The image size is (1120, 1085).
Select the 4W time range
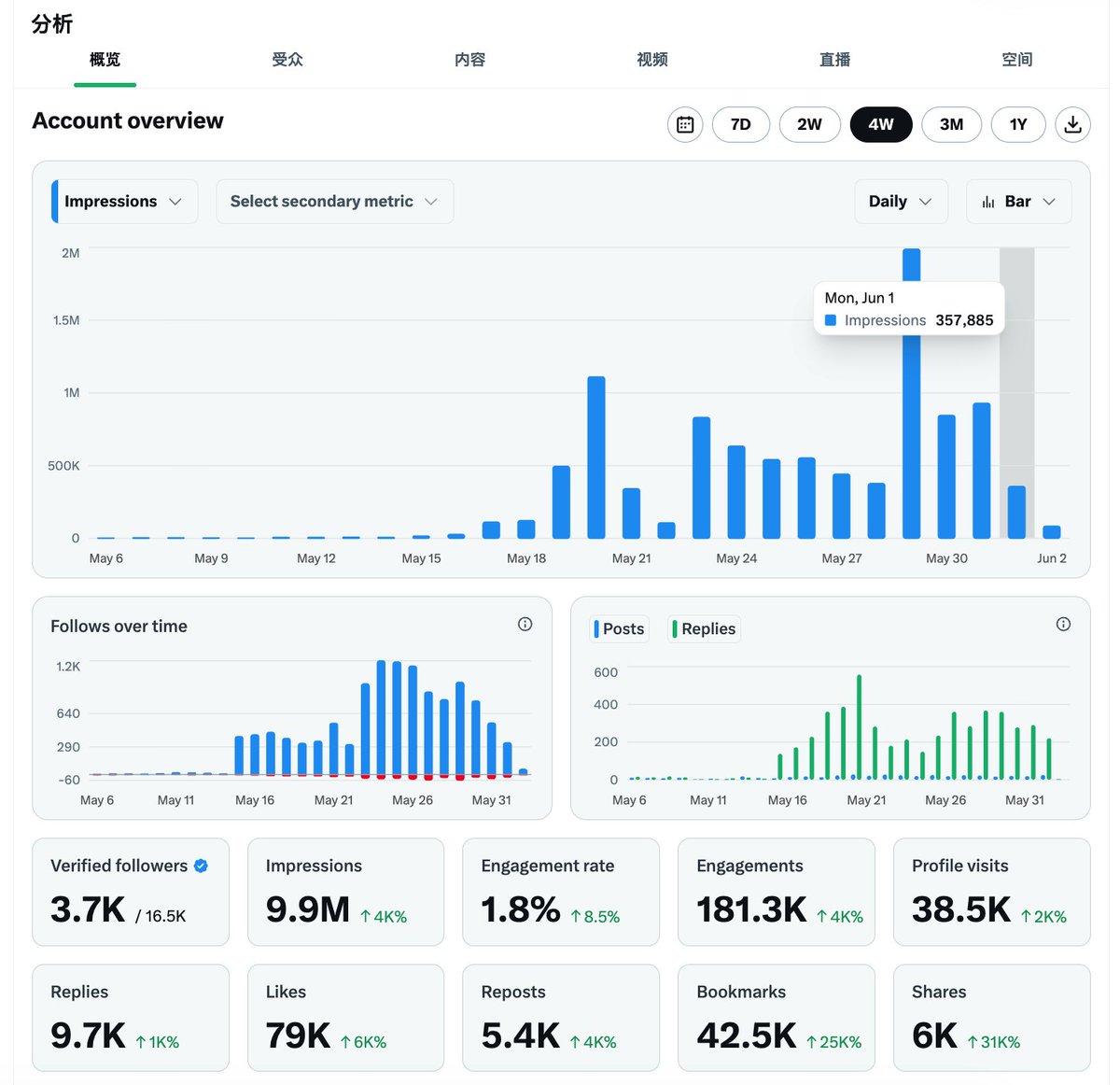tap(881, 124)
